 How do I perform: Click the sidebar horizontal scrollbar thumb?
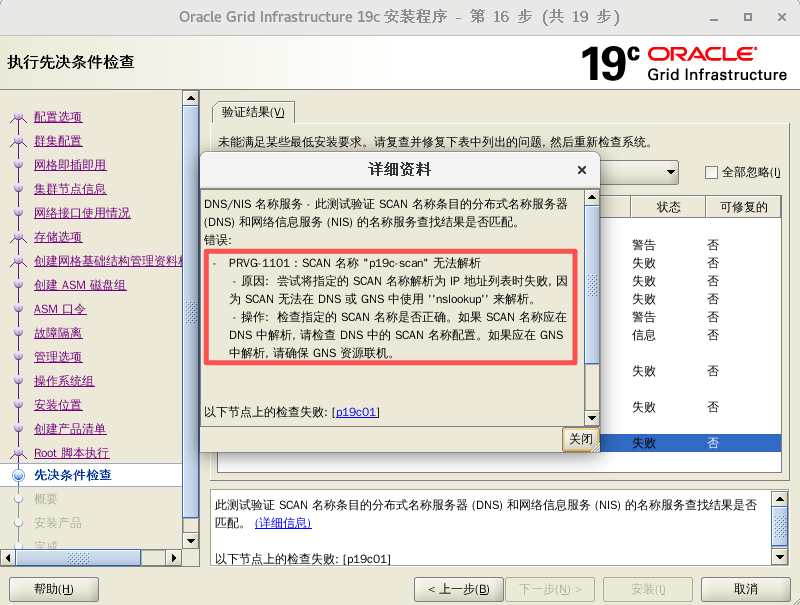(x=78, y=558)
